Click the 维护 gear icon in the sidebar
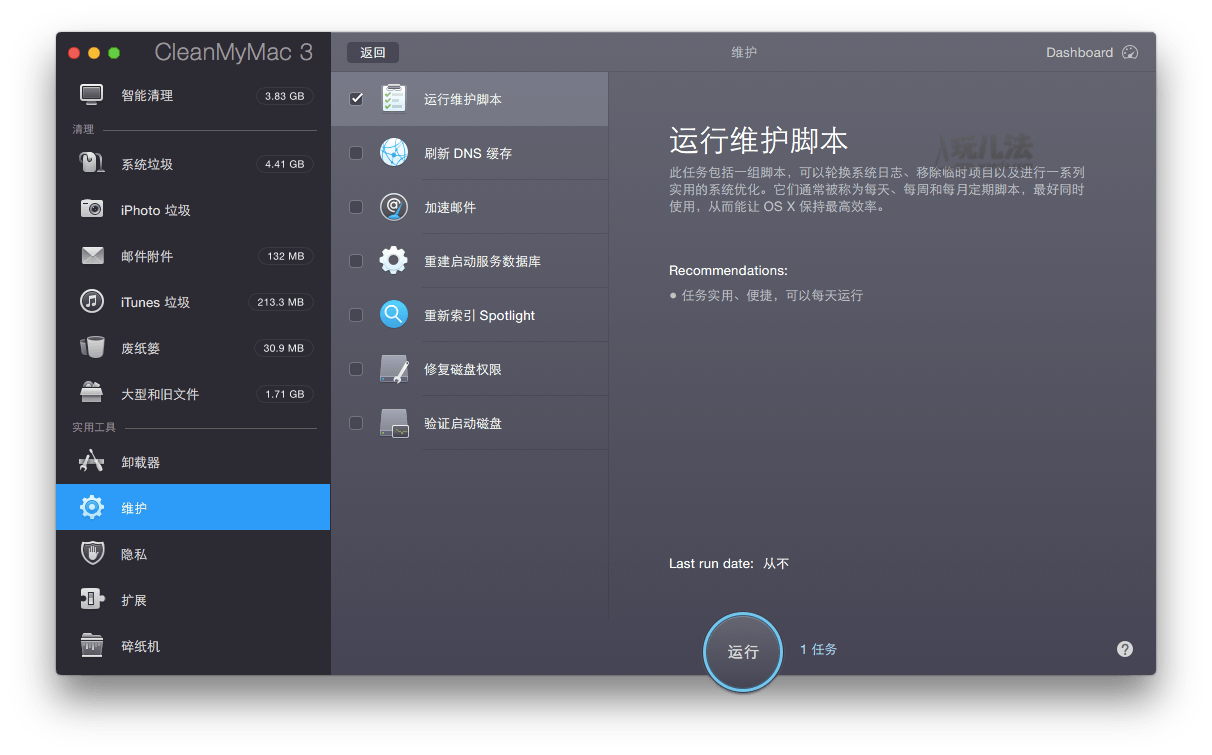This screenshot has height=755, width=1212. (92, 507)
